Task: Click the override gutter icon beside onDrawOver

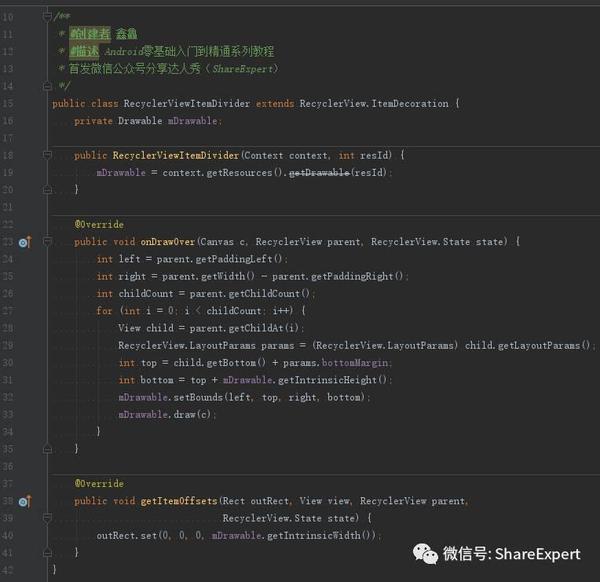Action: (x=25, y=242)
